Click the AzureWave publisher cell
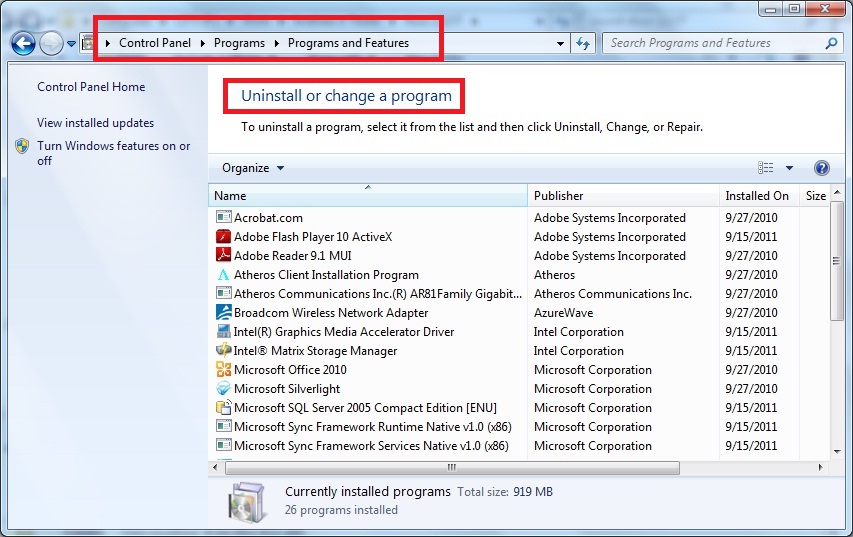853x537 pixels. (564, 313)
